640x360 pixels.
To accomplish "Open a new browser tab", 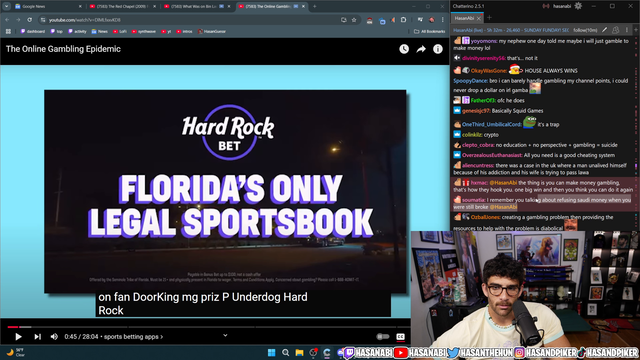I will 314,7.
